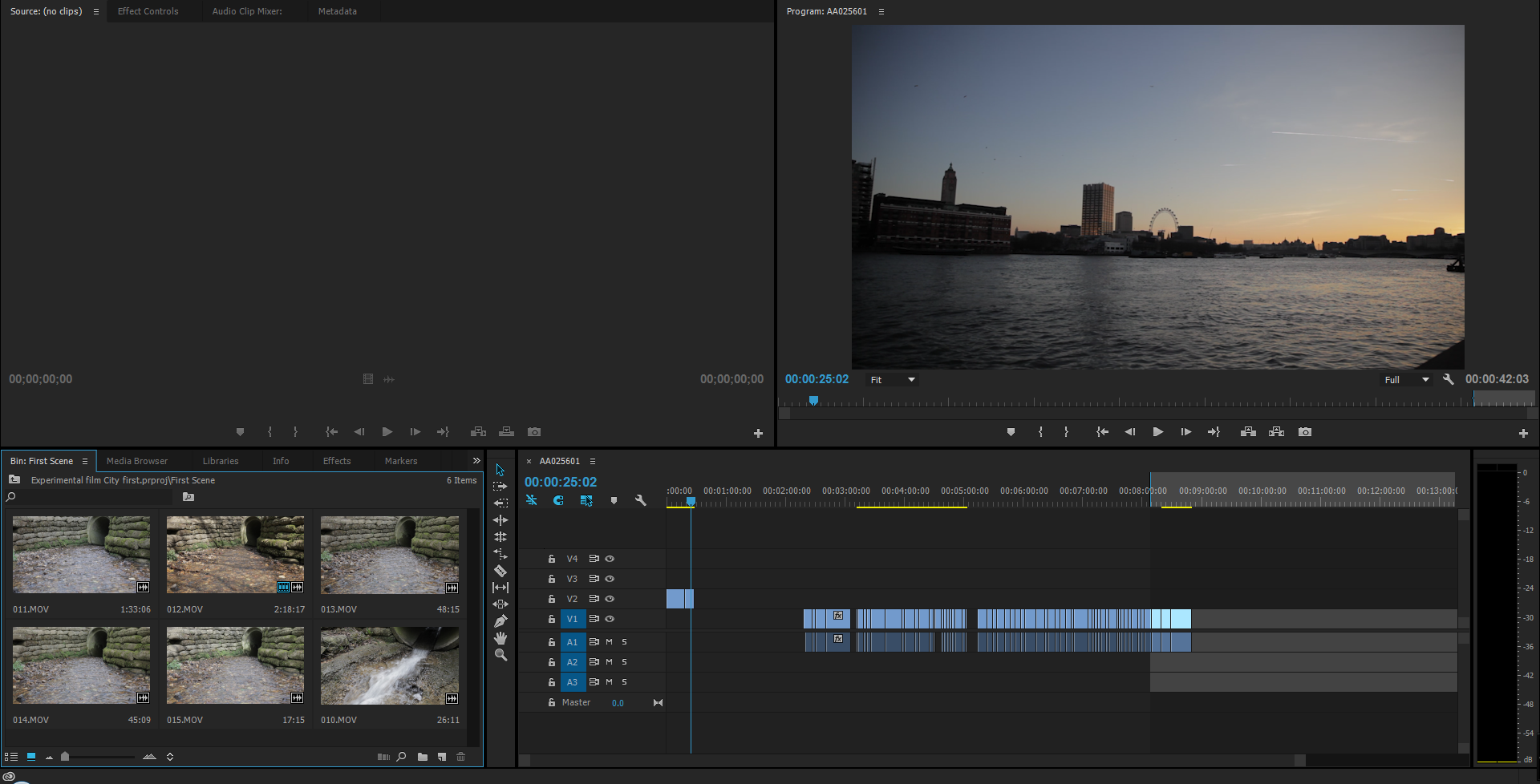Viewport: 1540px width, 784px height.
Task: Select the Selection tool arrow
Action: 500,470
